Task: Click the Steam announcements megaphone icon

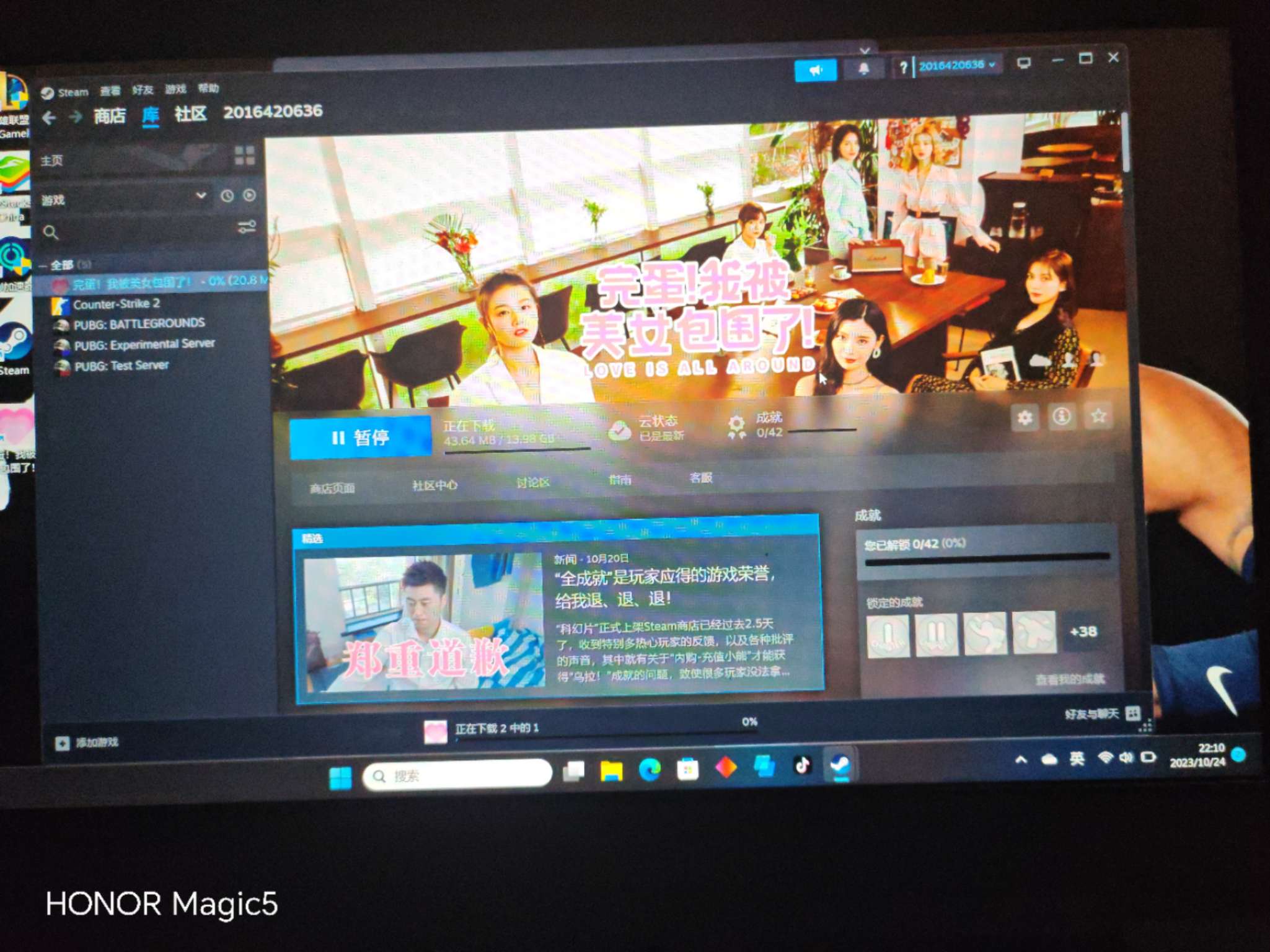Action: coord(815,71)
